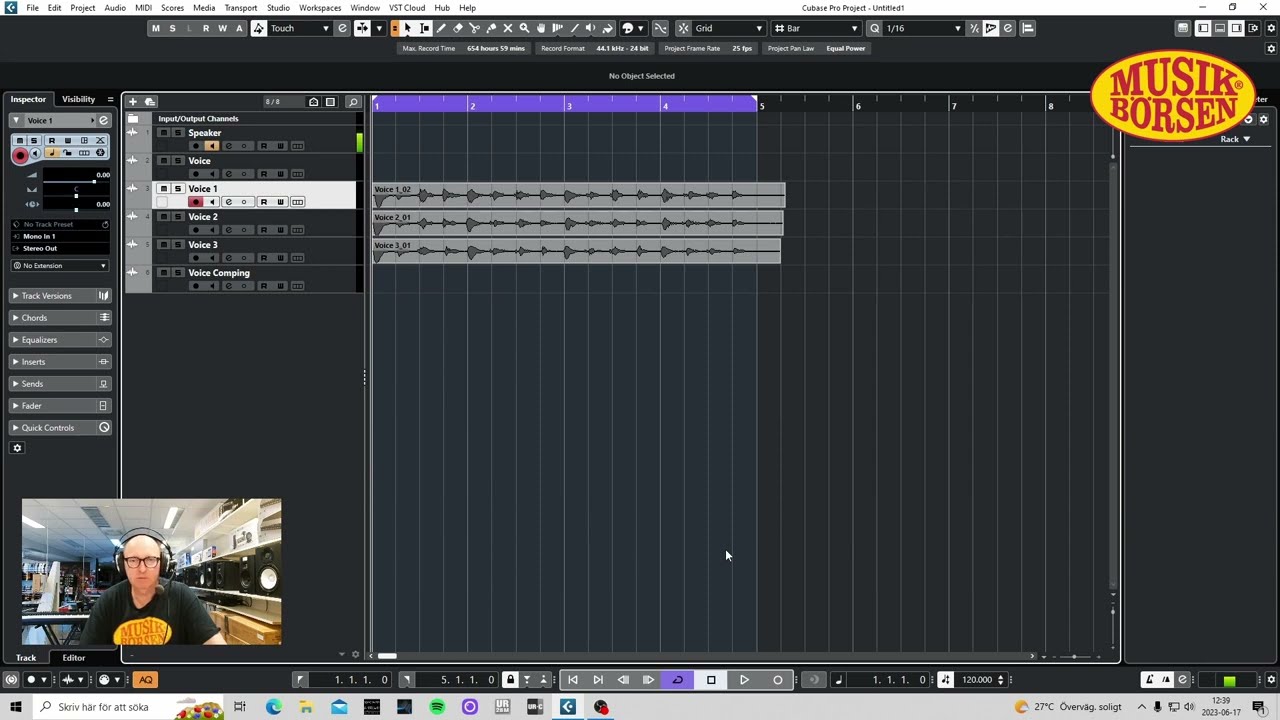Viewport: 1280px width, 720px height.
Task: Select the Zoom magnifier tool
Action: pos(524,28)
